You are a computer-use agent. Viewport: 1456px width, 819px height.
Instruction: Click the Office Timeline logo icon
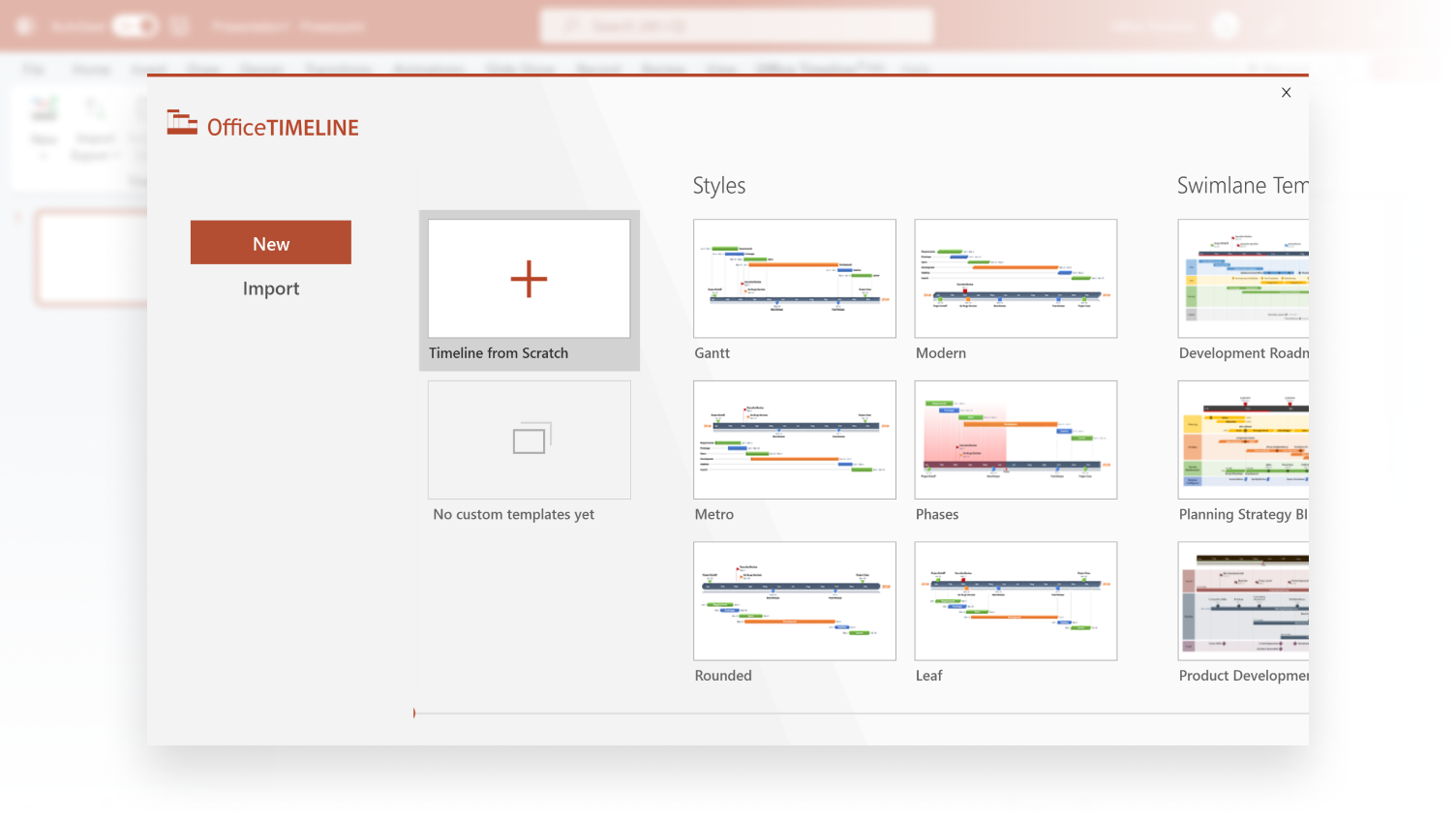coord(181,123)
